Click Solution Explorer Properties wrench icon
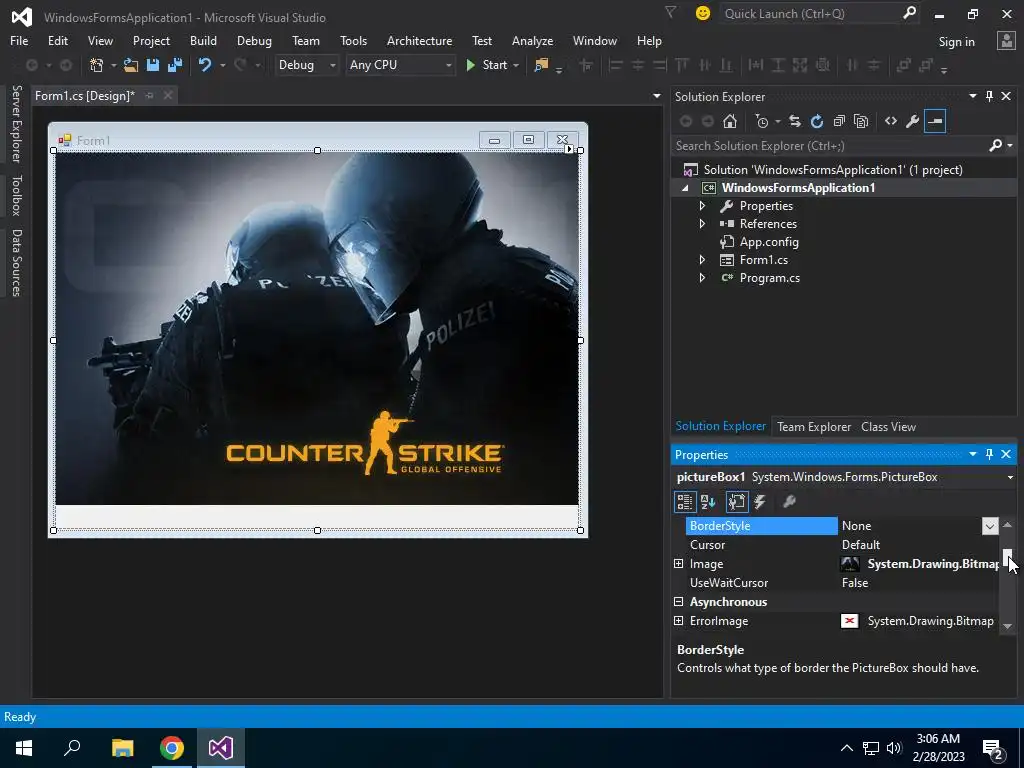The width and height of the screenshot is (1024, 768). pyautogui.click(x=912, y=121)
